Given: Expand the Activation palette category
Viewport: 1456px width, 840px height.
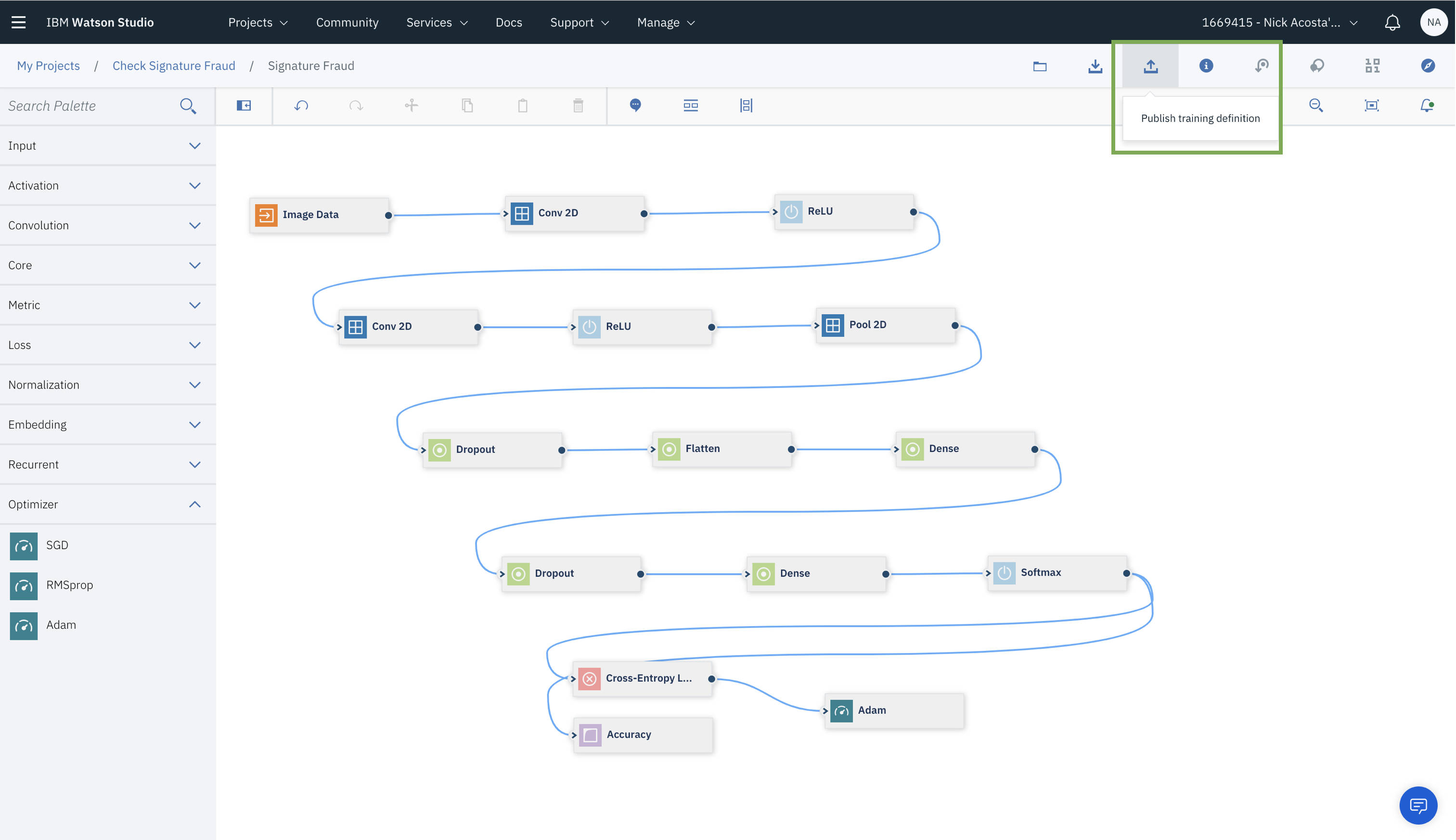Looking at the screenshot, I should (x=108, y=186).
